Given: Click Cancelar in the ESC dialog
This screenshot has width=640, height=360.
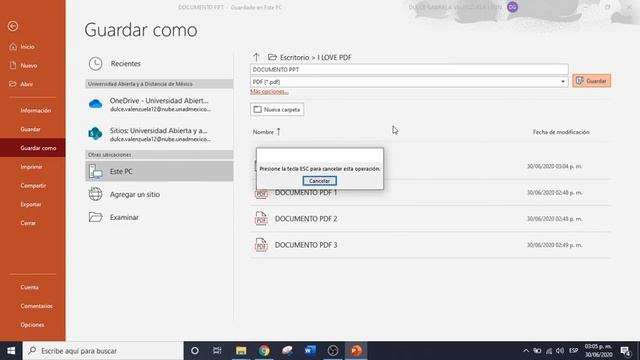Looking at the screenshot, I should click(320, 181).
